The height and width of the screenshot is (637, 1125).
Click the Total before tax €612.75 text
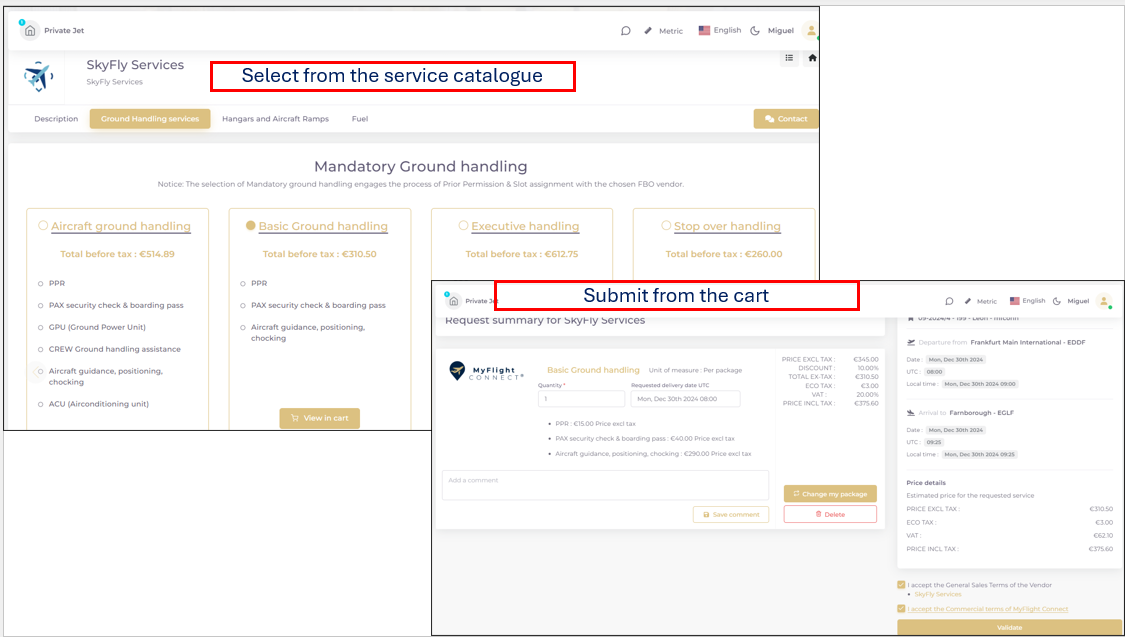(x=522, y=254)
